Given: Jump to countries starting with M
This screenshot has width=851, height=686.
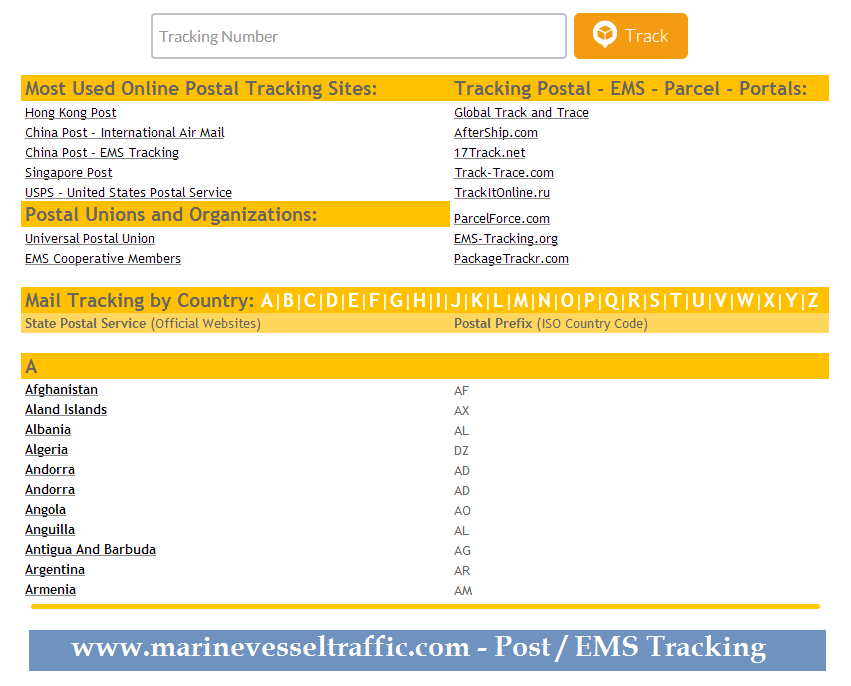Looking at the screenshot, I should 520,301.
